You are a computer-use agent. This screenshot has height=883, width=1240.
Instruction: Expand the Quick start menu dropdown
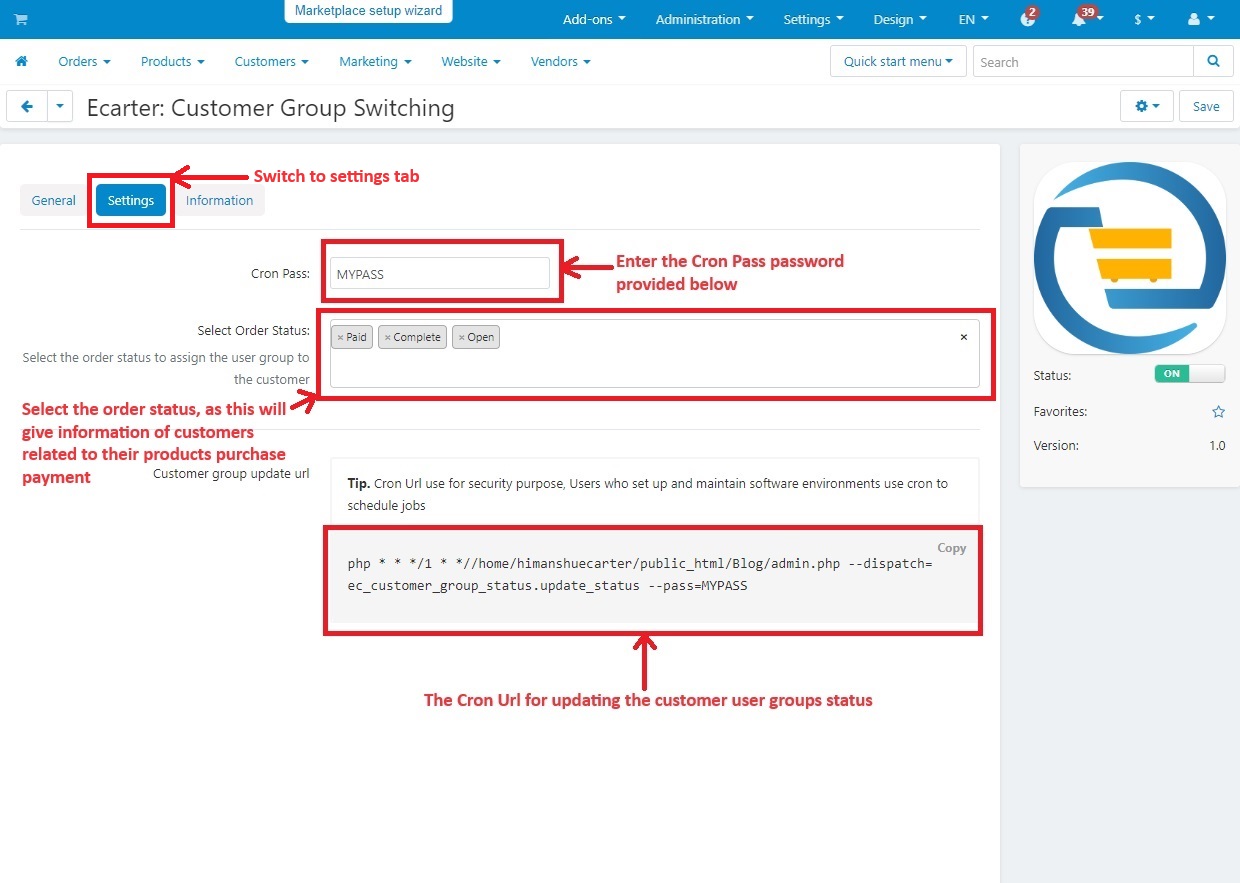click(x=897, y=61)
